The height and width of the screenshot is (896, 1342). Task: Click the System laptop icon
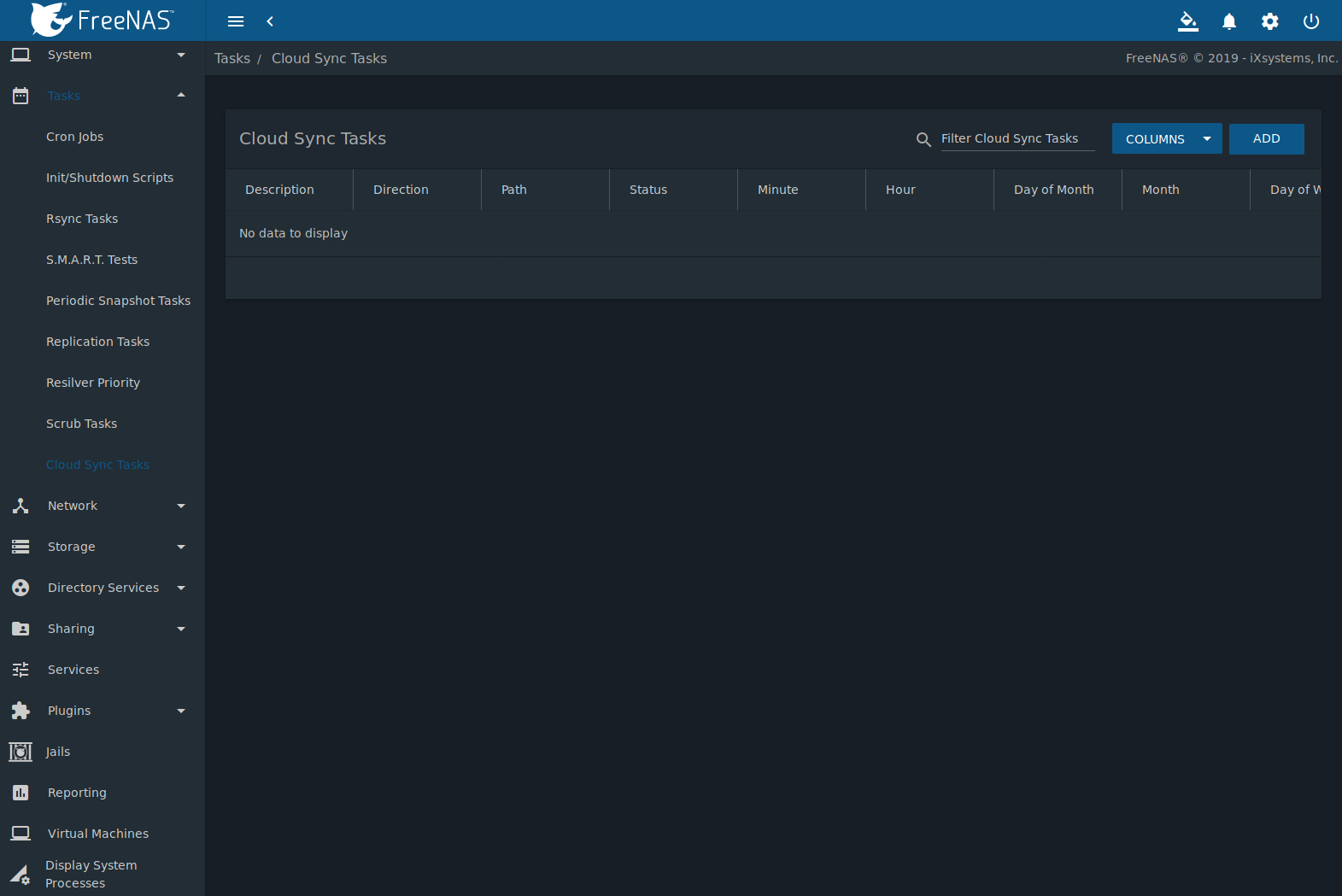click(x=21, y=55)
